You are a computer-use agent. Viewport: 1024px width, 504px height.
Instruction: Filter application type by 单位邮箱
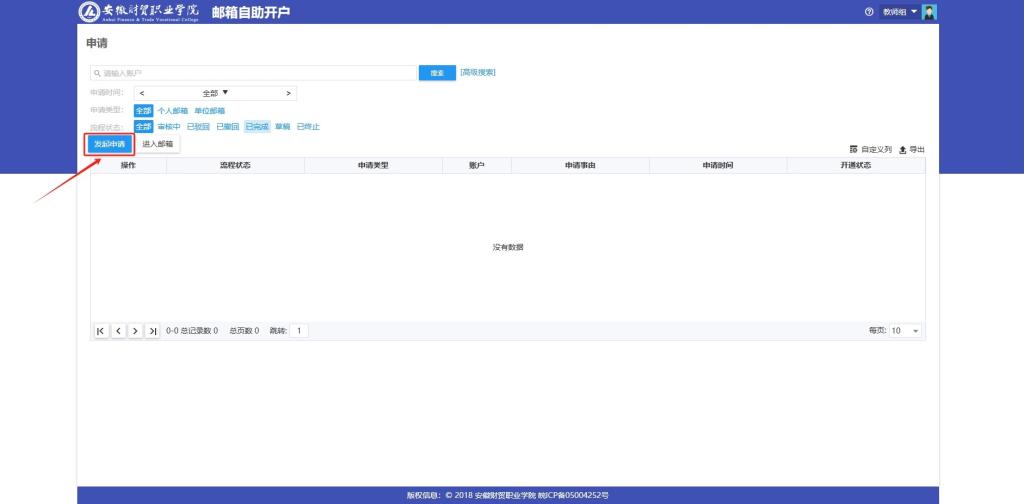(209, 111)
